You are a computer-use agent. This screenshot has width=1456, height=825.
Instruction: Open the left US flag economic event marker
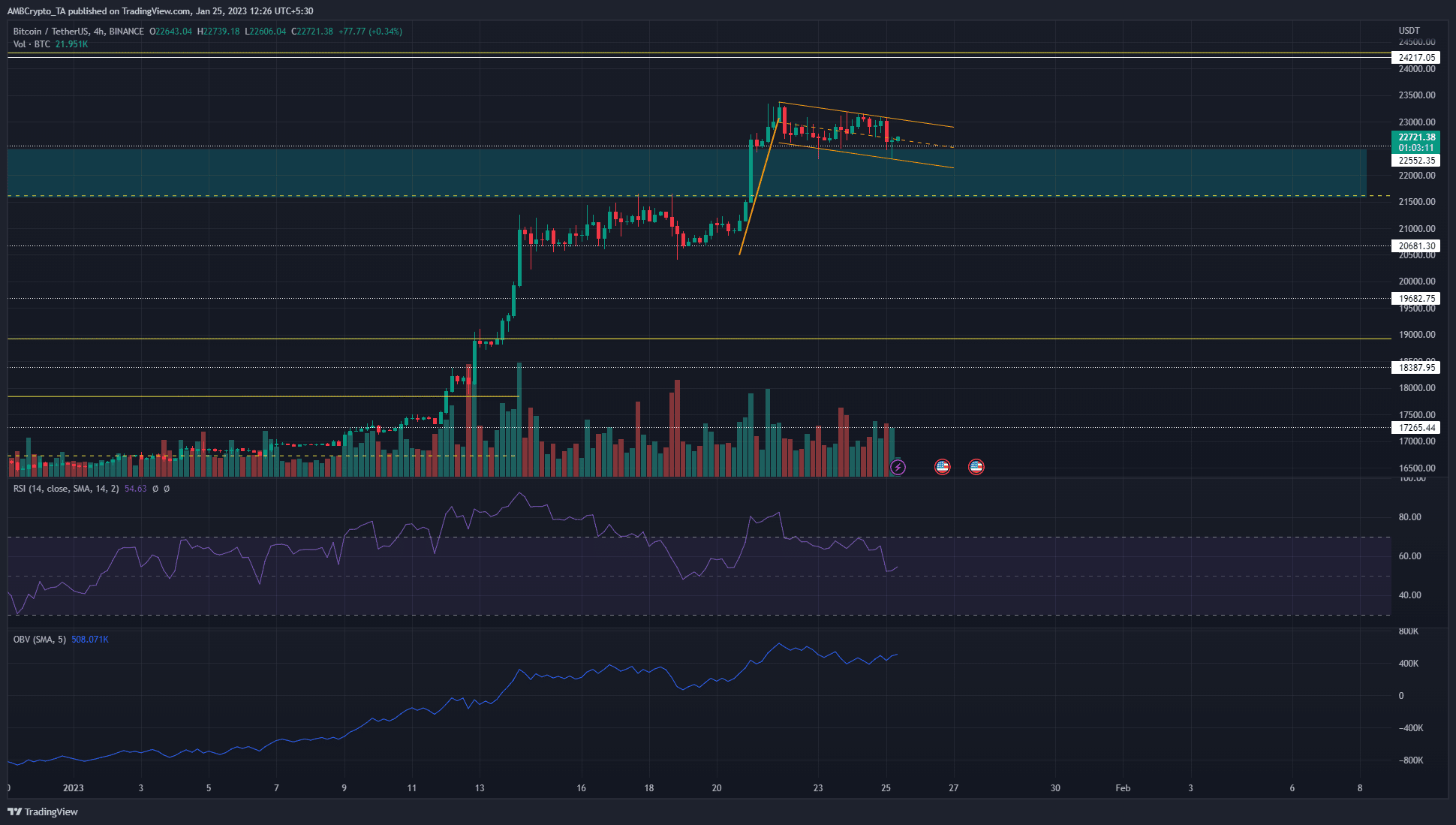942,467
